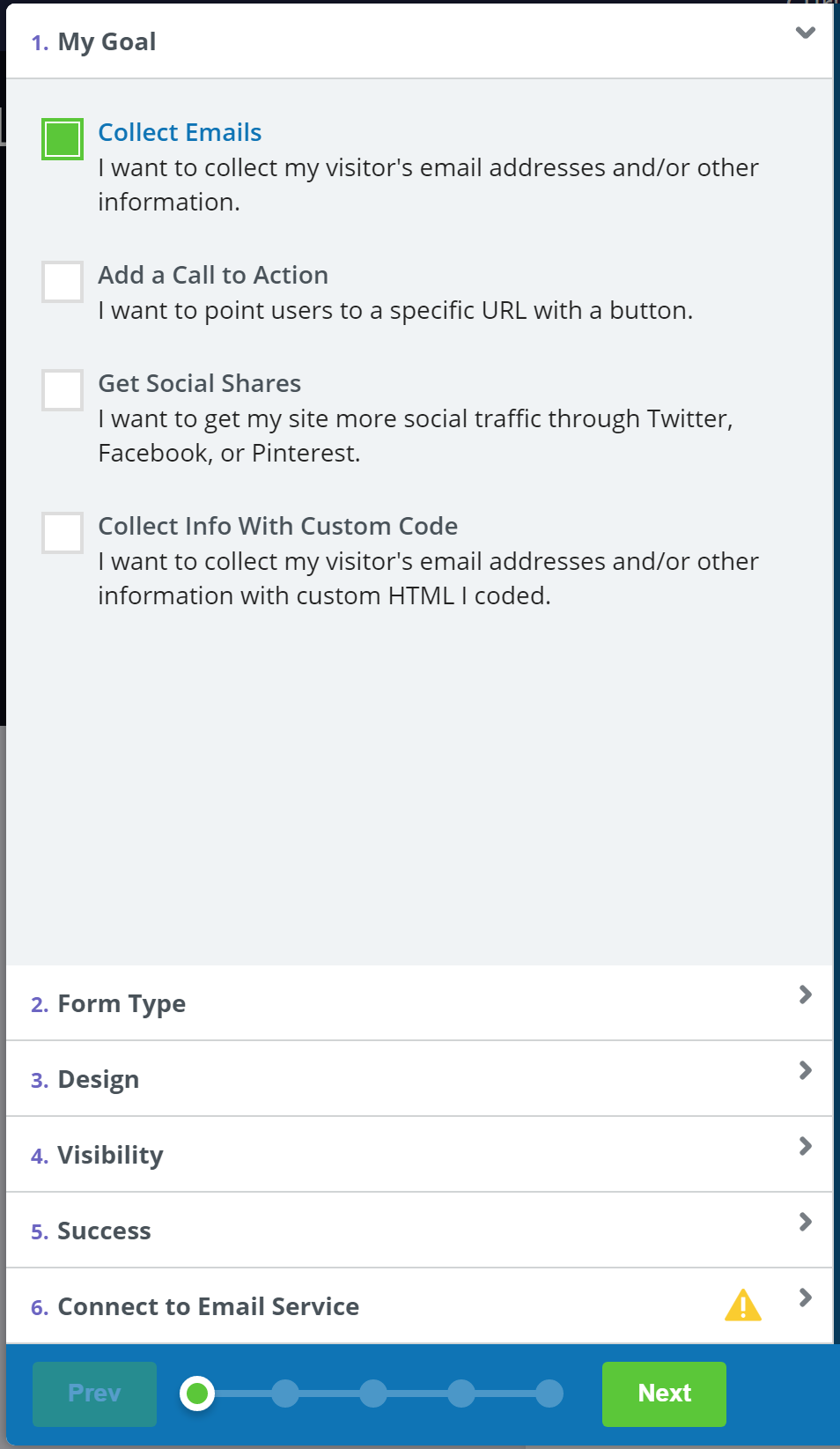Expand Connect to Email Service chevron

(x=805, y=1297)
